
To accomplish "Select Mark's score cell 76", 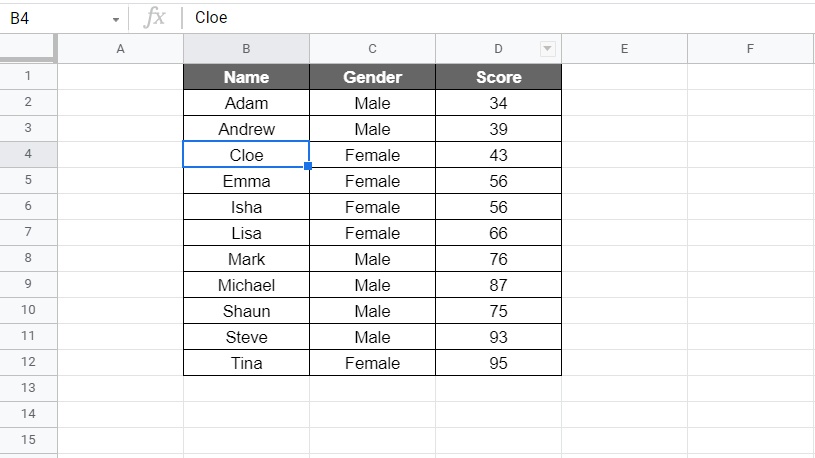I will point(498,259).
